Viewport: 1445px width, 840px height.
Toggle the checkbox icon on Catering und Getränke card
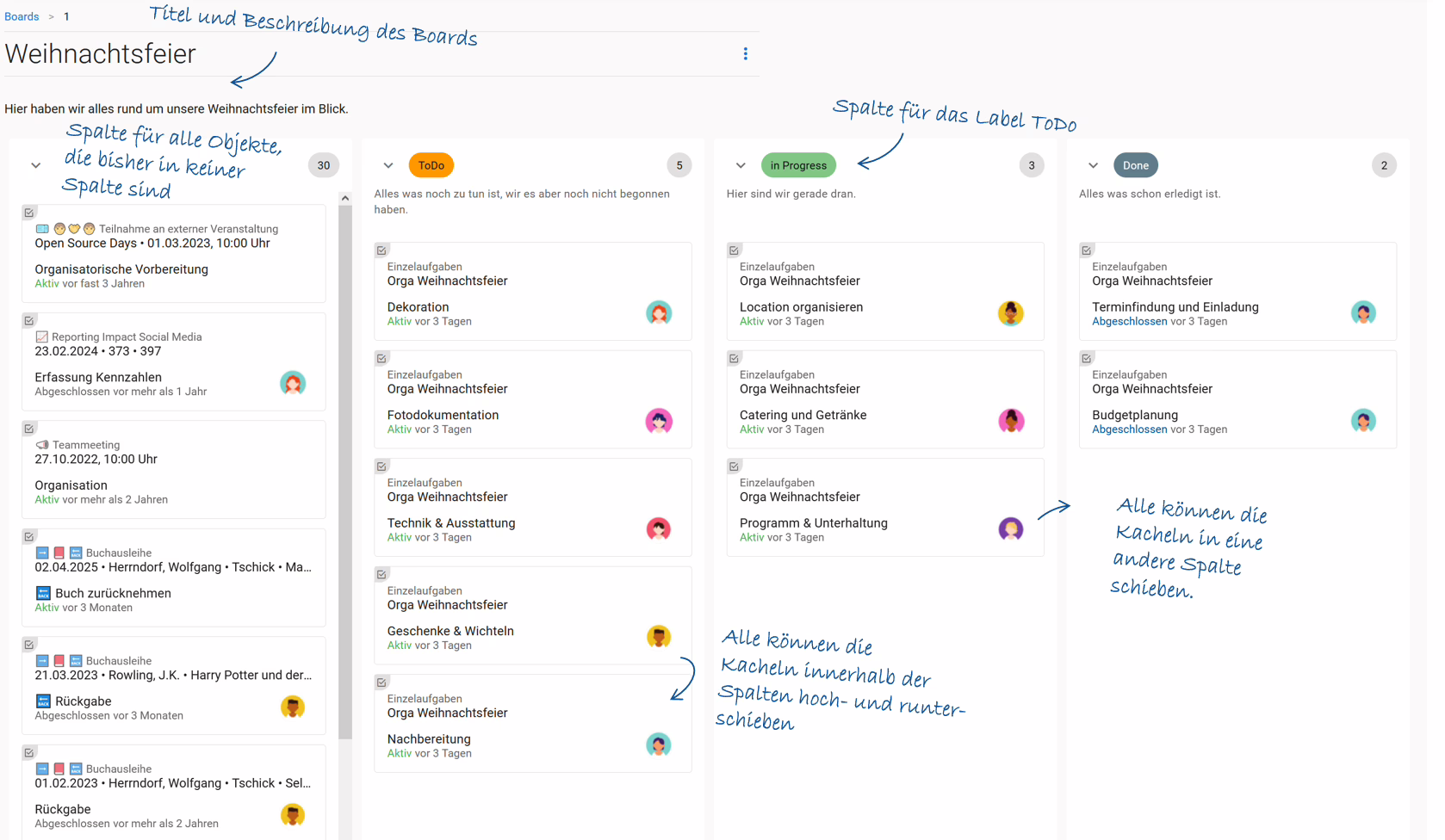[x=734, y=358]
